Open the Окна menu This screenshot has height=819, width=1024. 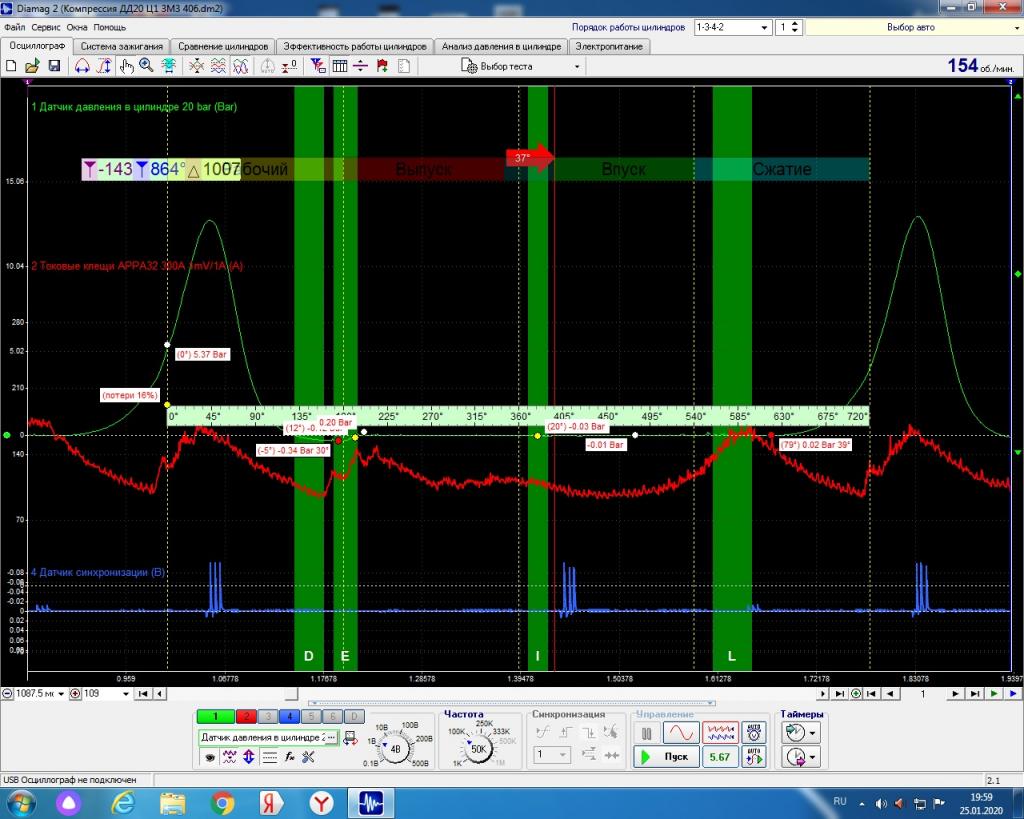(x=76, y=27)
